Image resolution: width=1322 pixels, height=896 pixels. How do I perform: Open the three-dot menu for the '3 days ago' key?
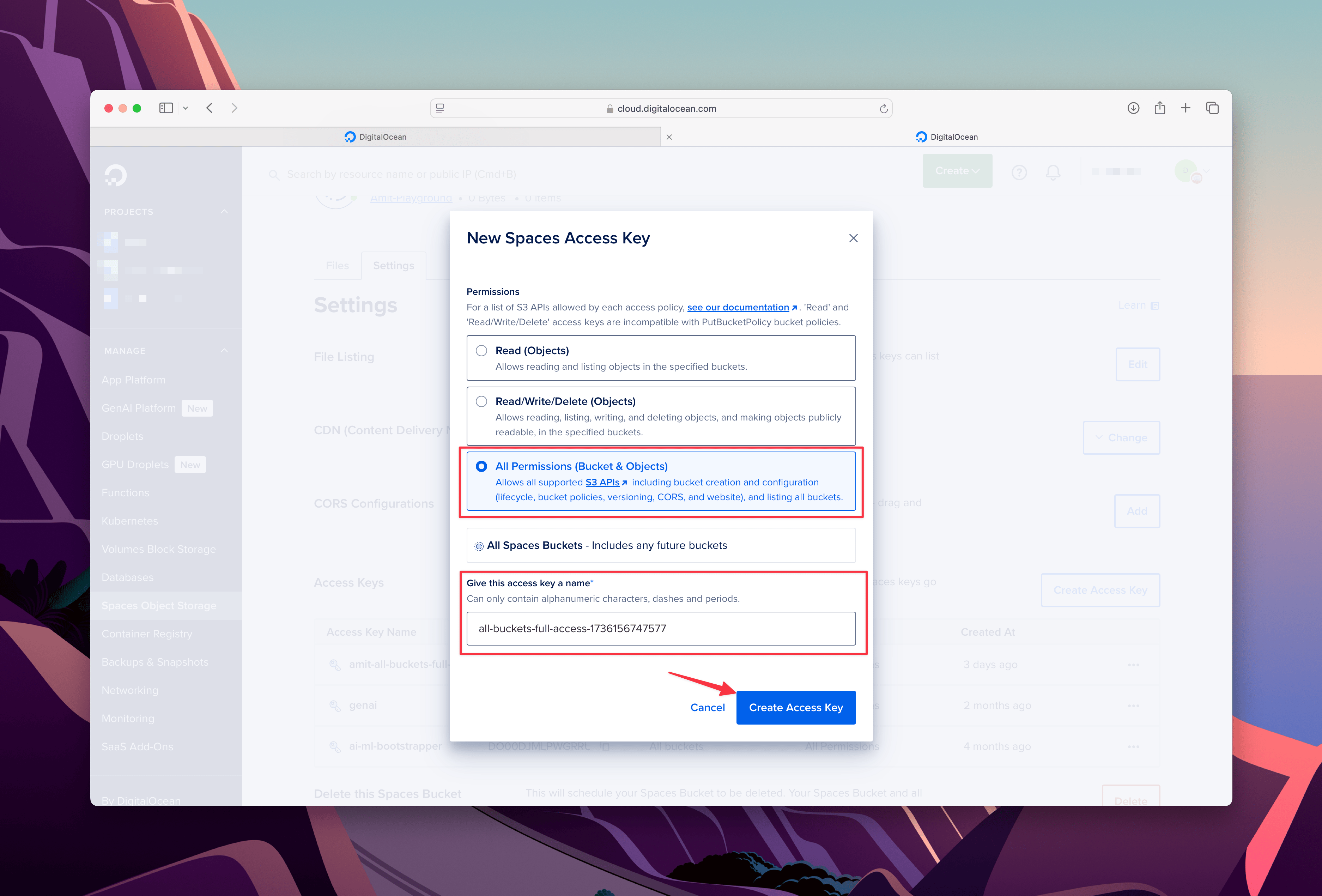coord(1133,665)
